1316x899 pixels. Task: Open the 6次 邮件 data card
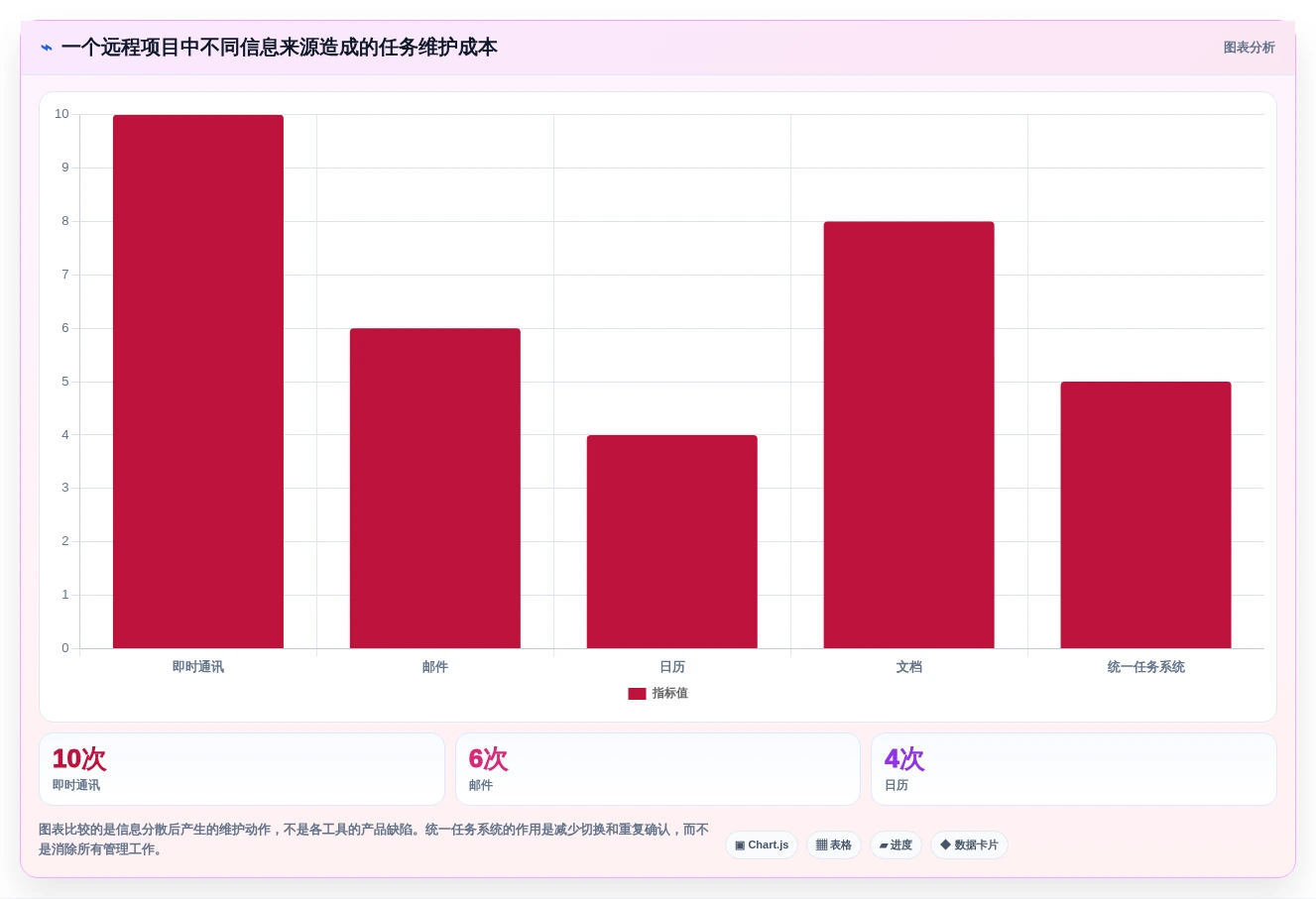pos(658,769)
